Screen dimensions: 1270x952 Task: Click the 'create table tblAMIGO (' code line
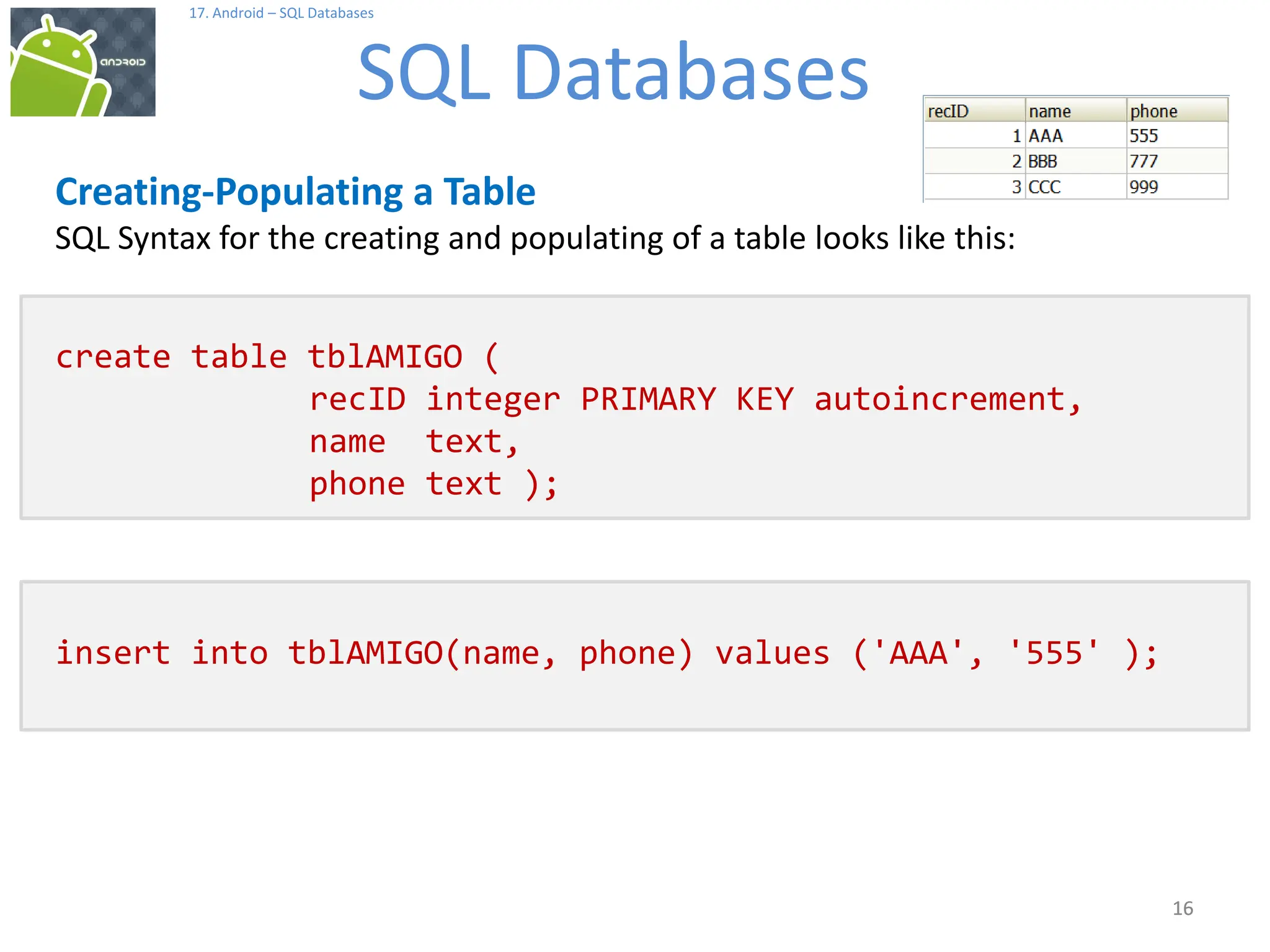click(277, 358)
